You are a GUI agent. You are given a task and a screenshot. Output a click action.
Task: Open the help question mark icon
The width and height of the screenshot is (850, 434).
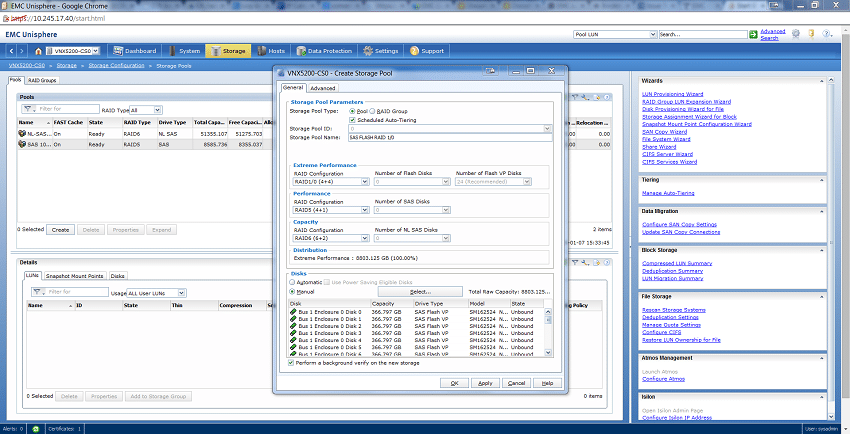coord(827,34)
